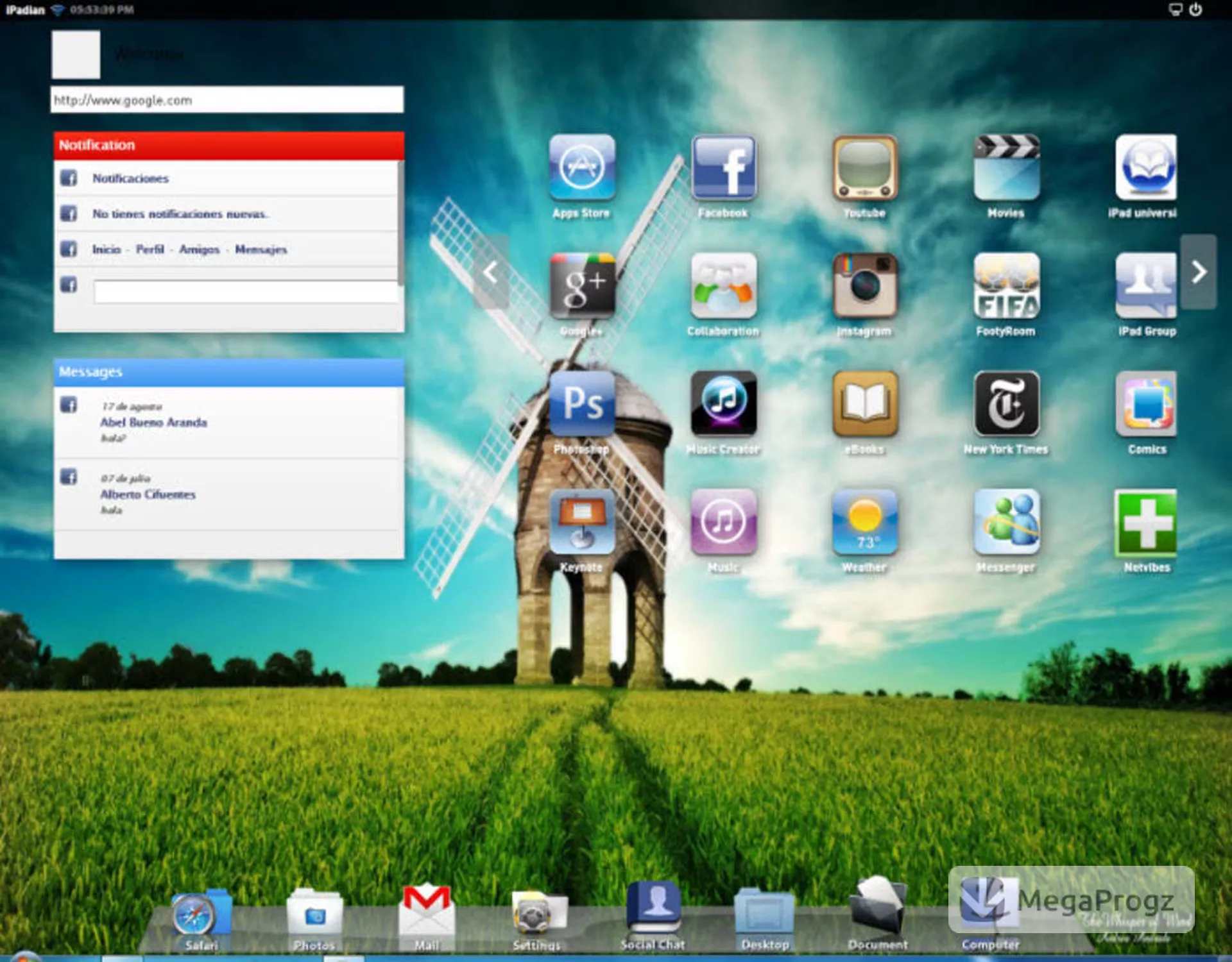Click the Messages blue header

pos(229,372)
